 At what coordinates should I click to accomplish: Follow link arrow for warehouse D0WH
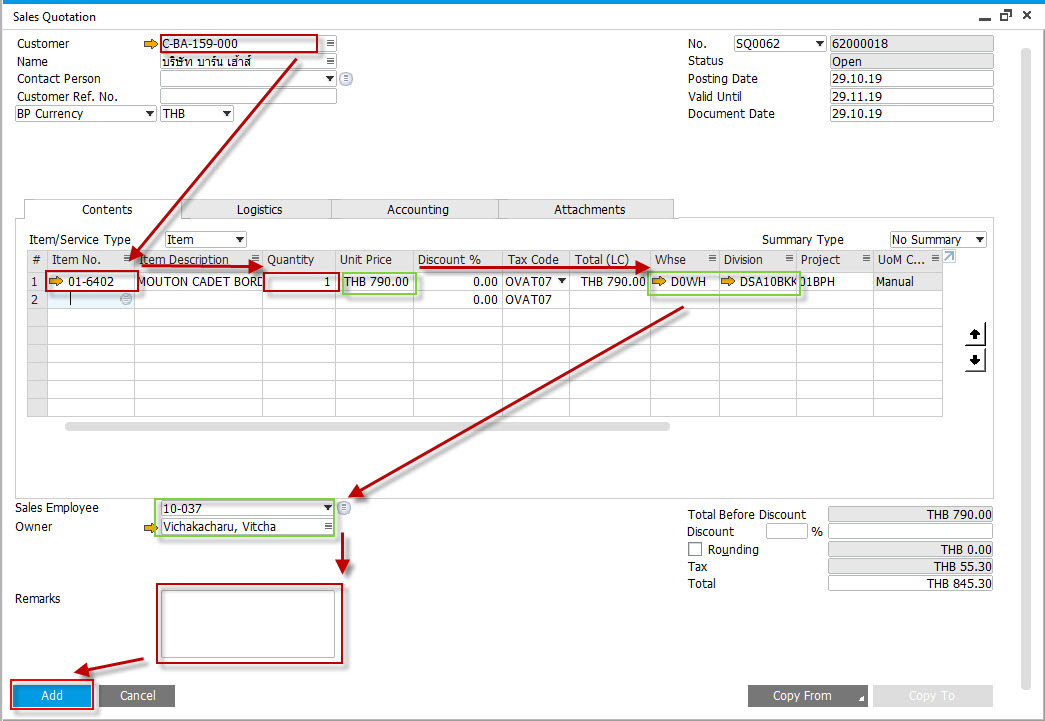click(659, 281)
